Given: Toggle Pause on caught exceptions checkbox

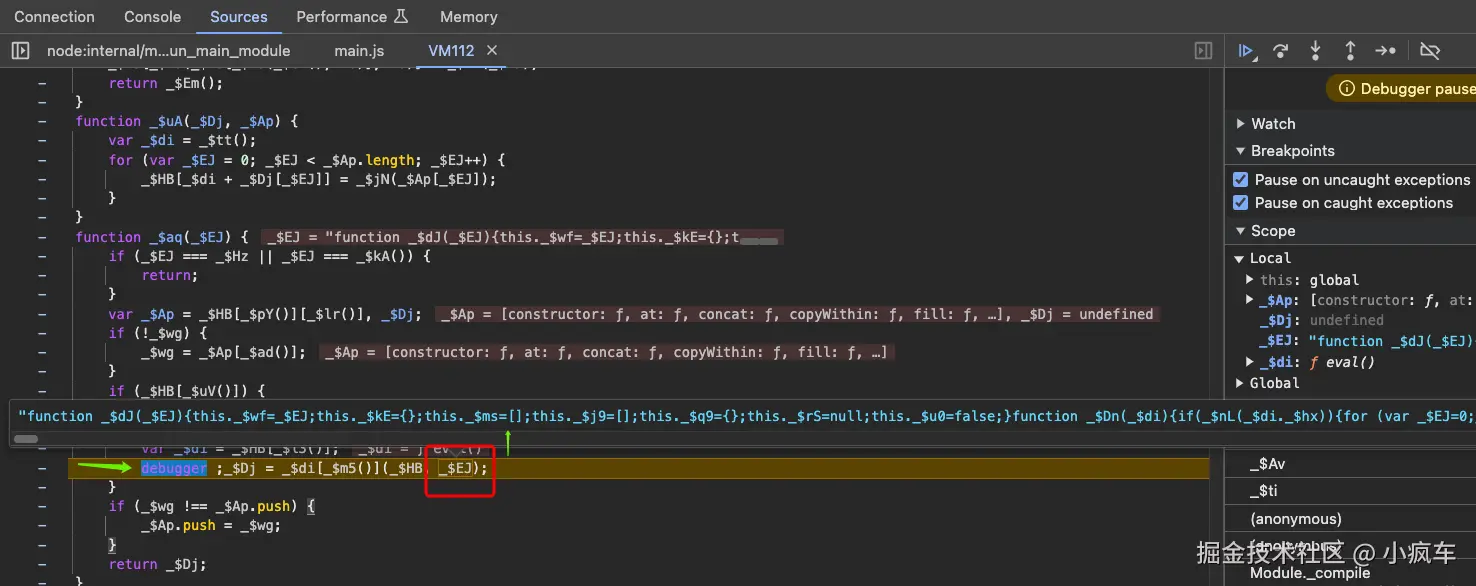Looking at the screenshot, I should (1240, 203).
